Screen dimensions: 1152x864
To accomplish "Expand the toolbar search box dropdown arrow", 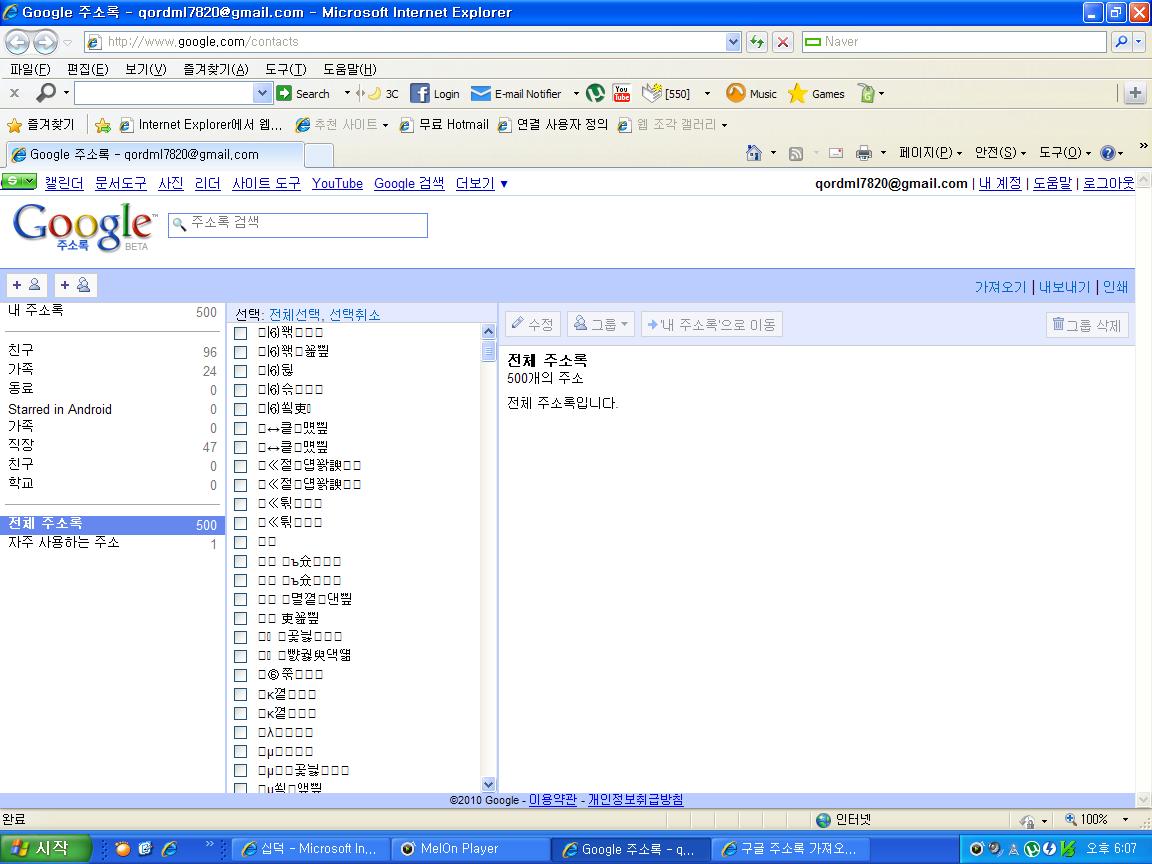I will pyautogui.click(x=262, y=93).
